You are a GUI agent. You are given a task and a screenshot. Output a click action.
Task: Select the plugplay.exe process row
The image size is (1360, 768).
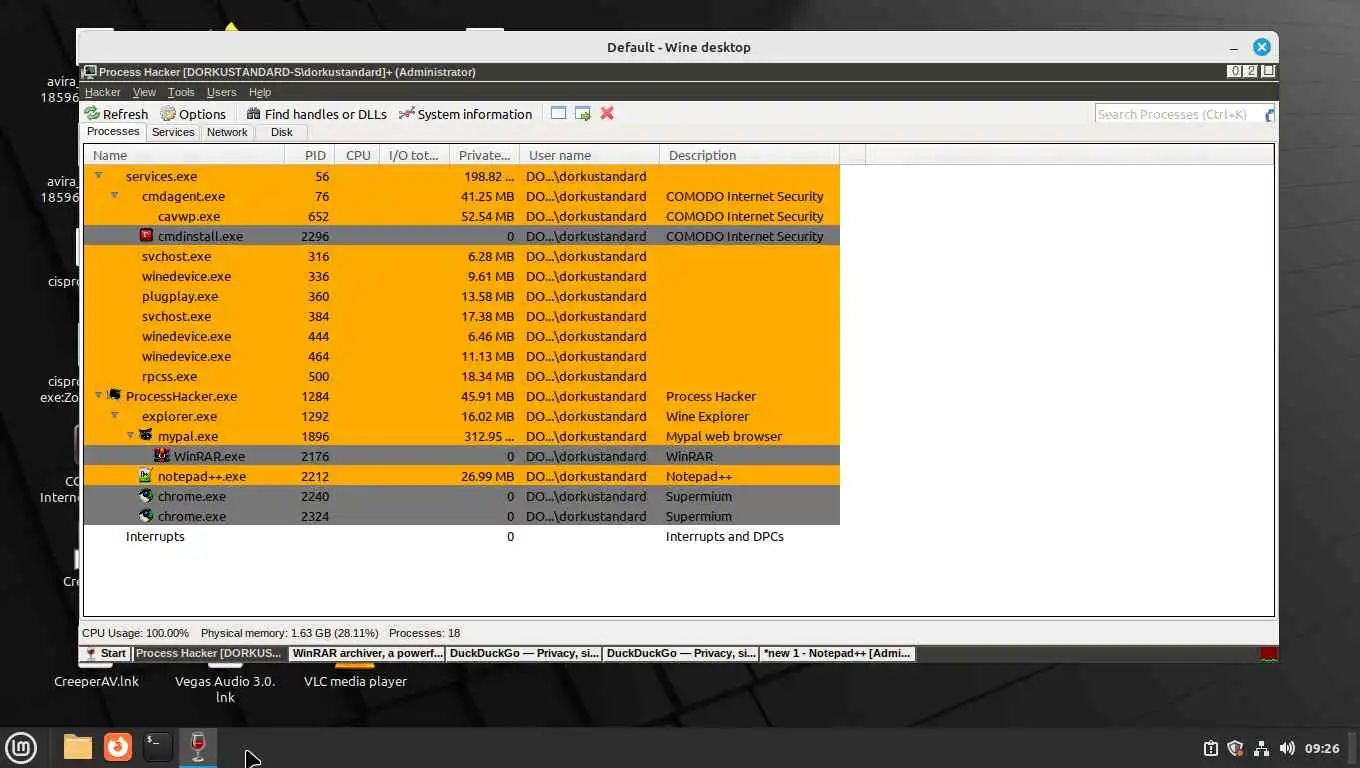(462, 296)
